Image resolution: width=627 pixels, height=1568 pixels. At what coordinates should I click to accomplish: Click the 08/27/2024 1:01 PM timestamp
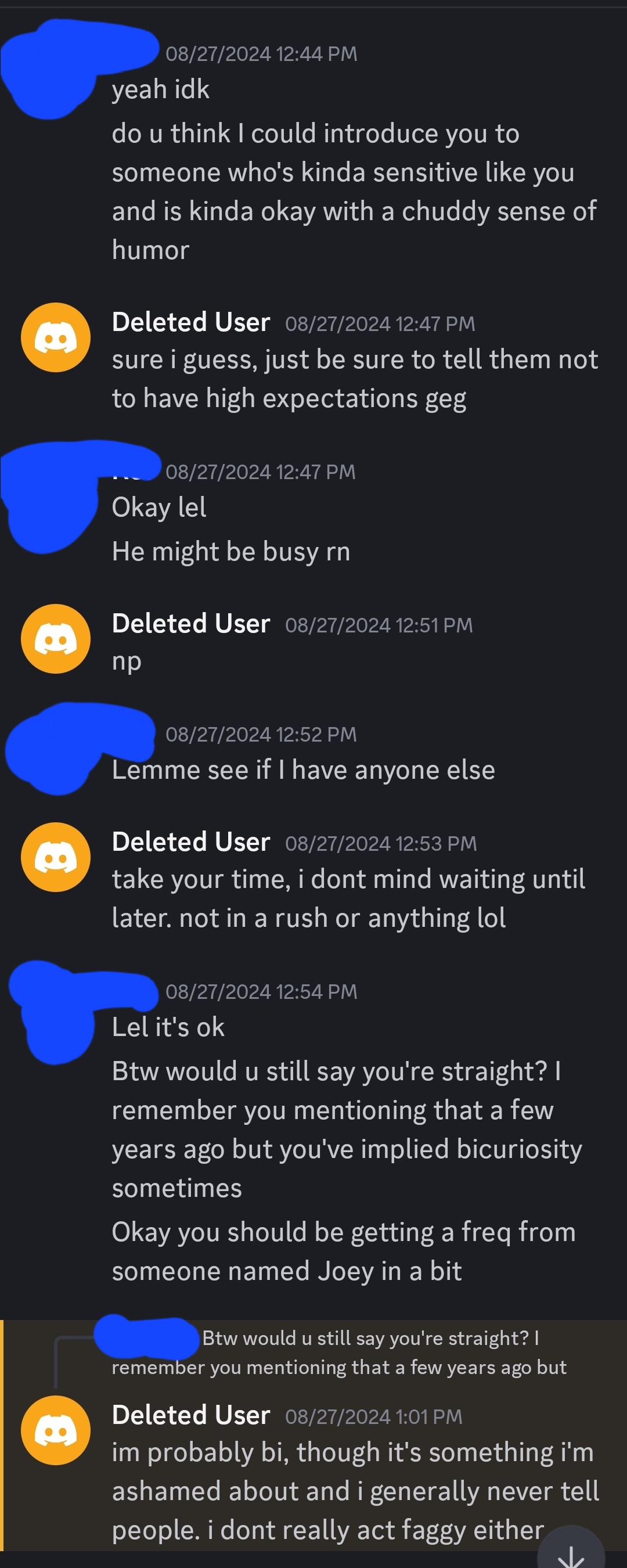[374, 1417]
